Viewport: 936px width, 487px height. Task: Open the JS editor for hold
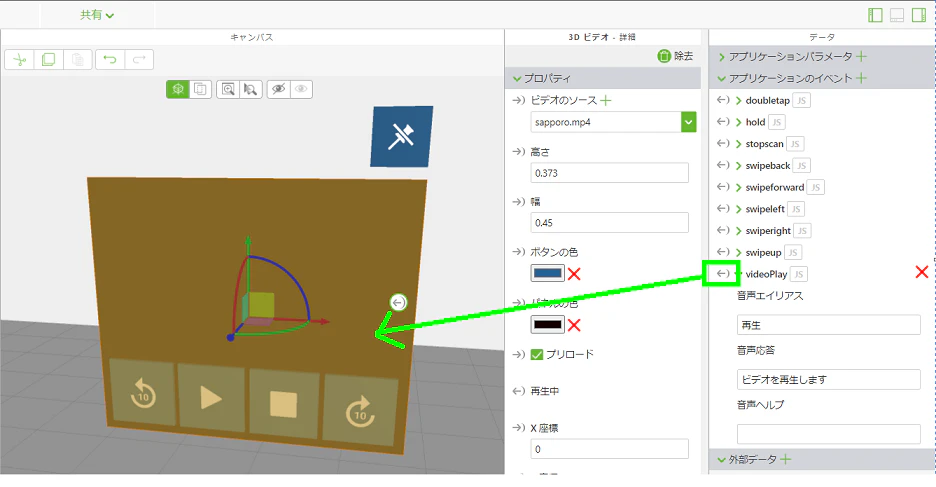(777, 122)
